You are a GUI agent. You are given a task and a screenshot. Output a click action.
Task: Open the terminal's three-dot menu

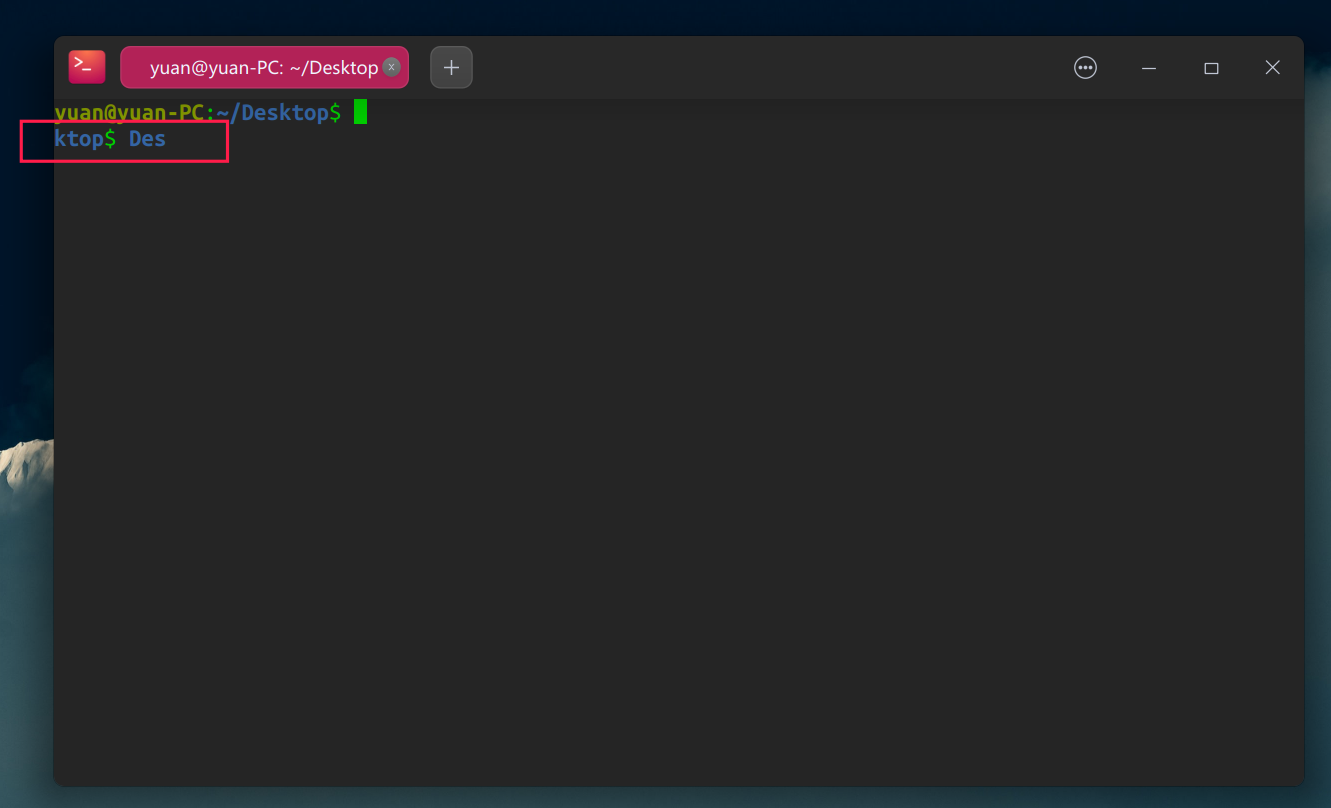(1085, 67)
